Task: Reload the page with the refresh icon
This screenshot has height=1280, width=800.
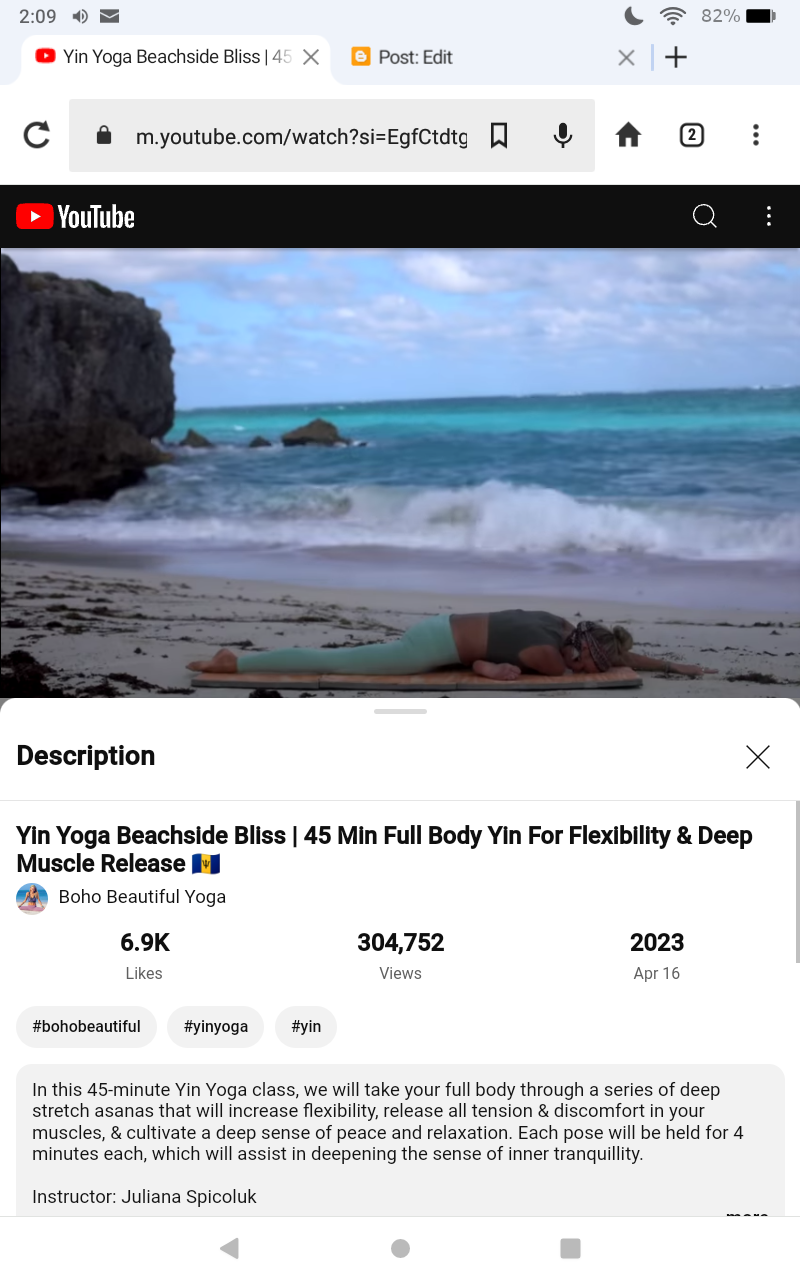Action: pos(37,135)
